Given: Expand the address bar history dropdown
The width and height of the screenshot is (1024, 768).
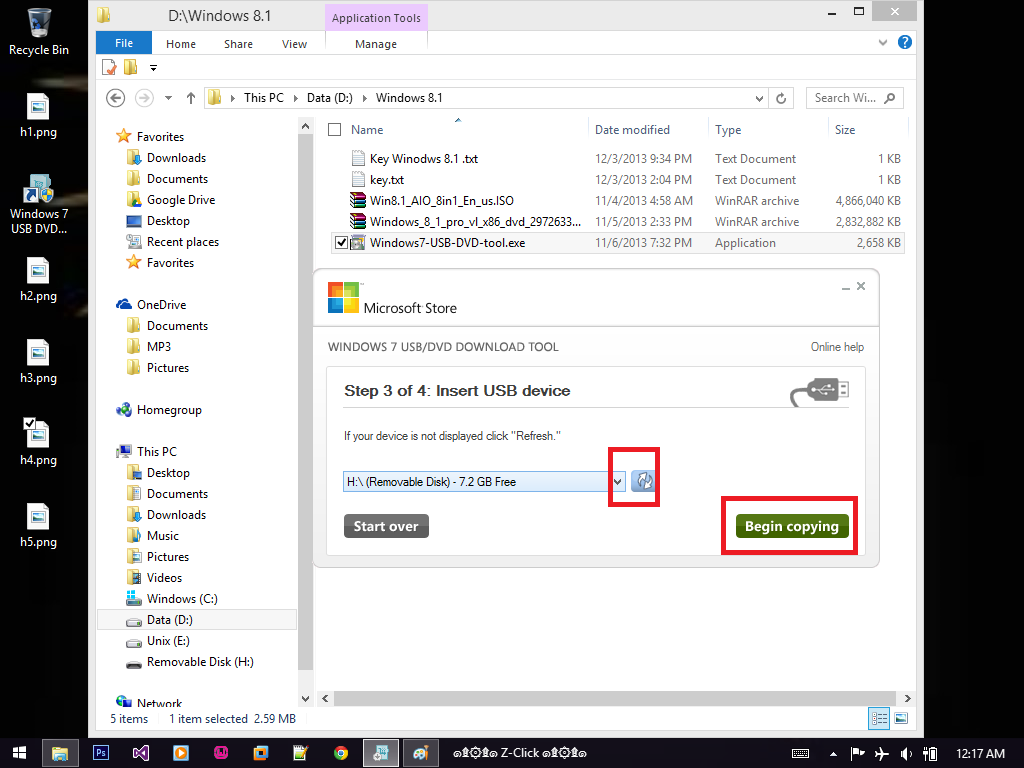Looking at the screenshot, I should [x=759, y=99].
